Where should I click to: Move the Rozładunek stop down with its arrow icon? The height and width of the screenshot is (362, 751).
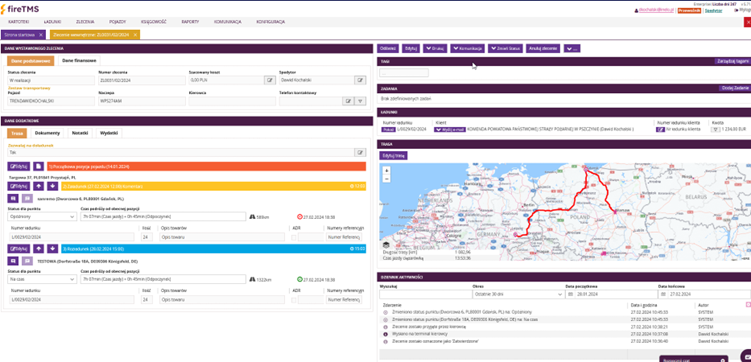coord(53,249)
